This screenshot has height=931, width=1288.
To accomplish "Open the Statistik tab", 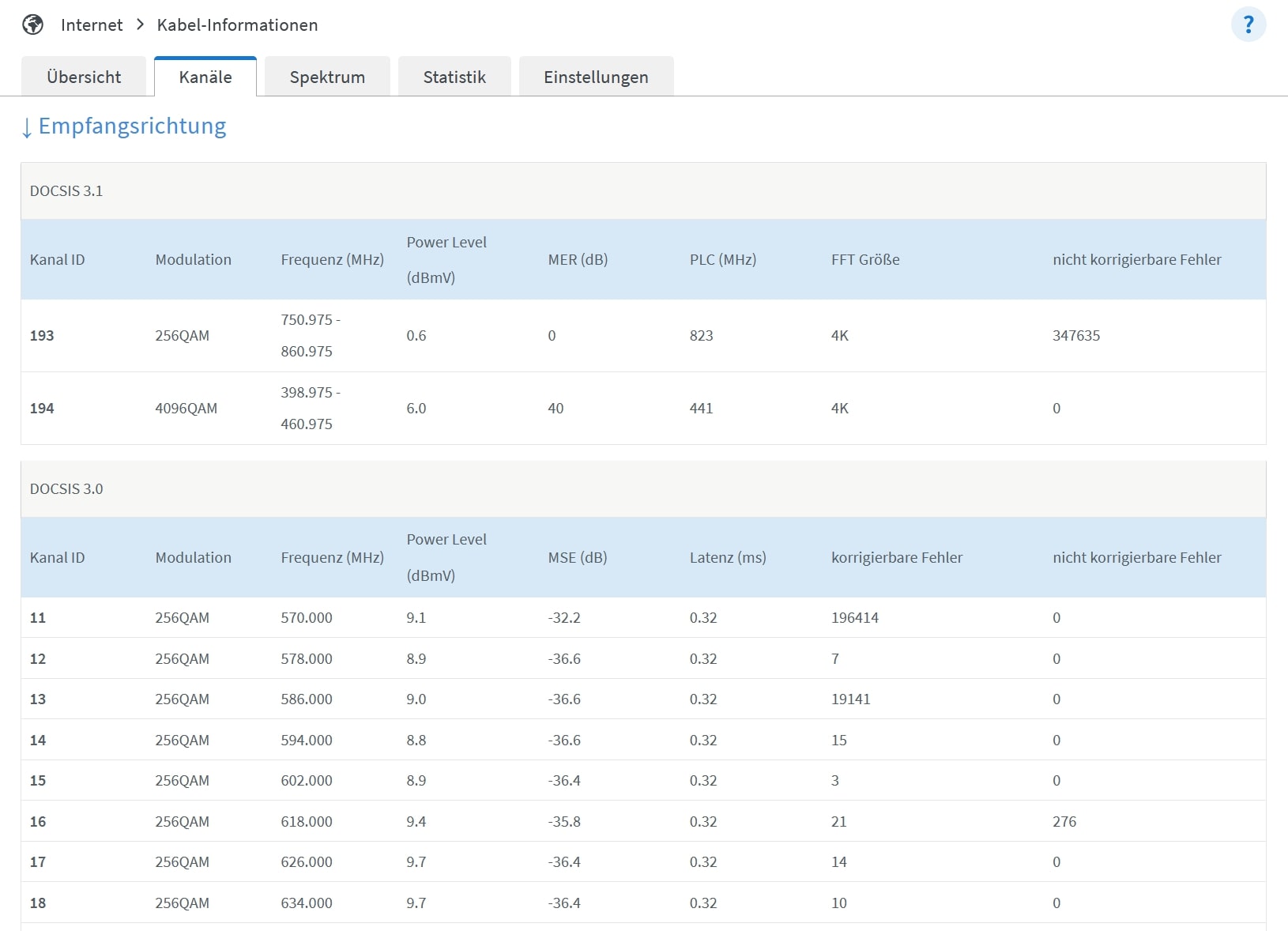I will [x=454, y=77].
